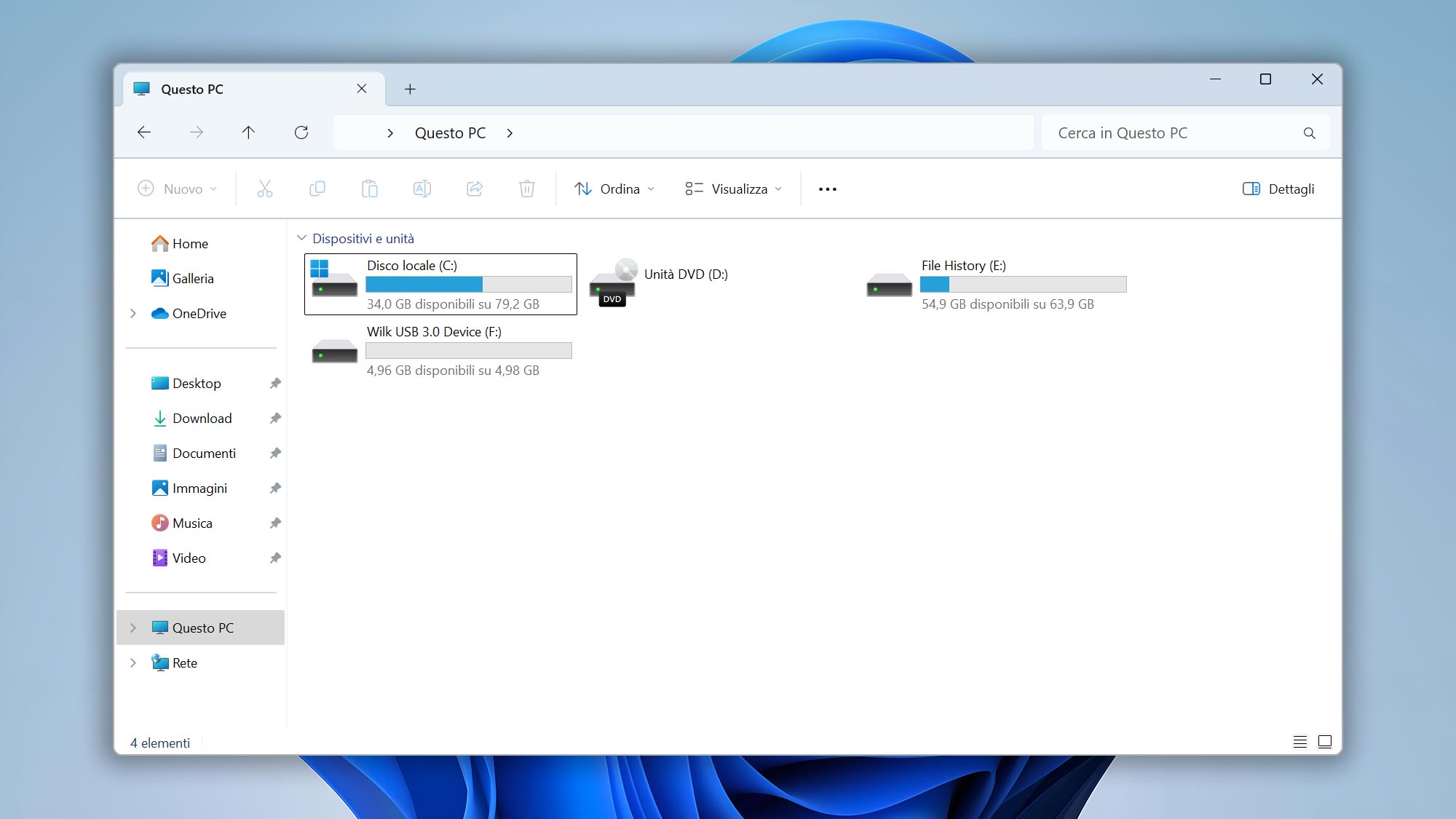Viewport: 1456px width, 819px height.
Task: Click the Delete trash icon
Action: click(x=527, y=189)
